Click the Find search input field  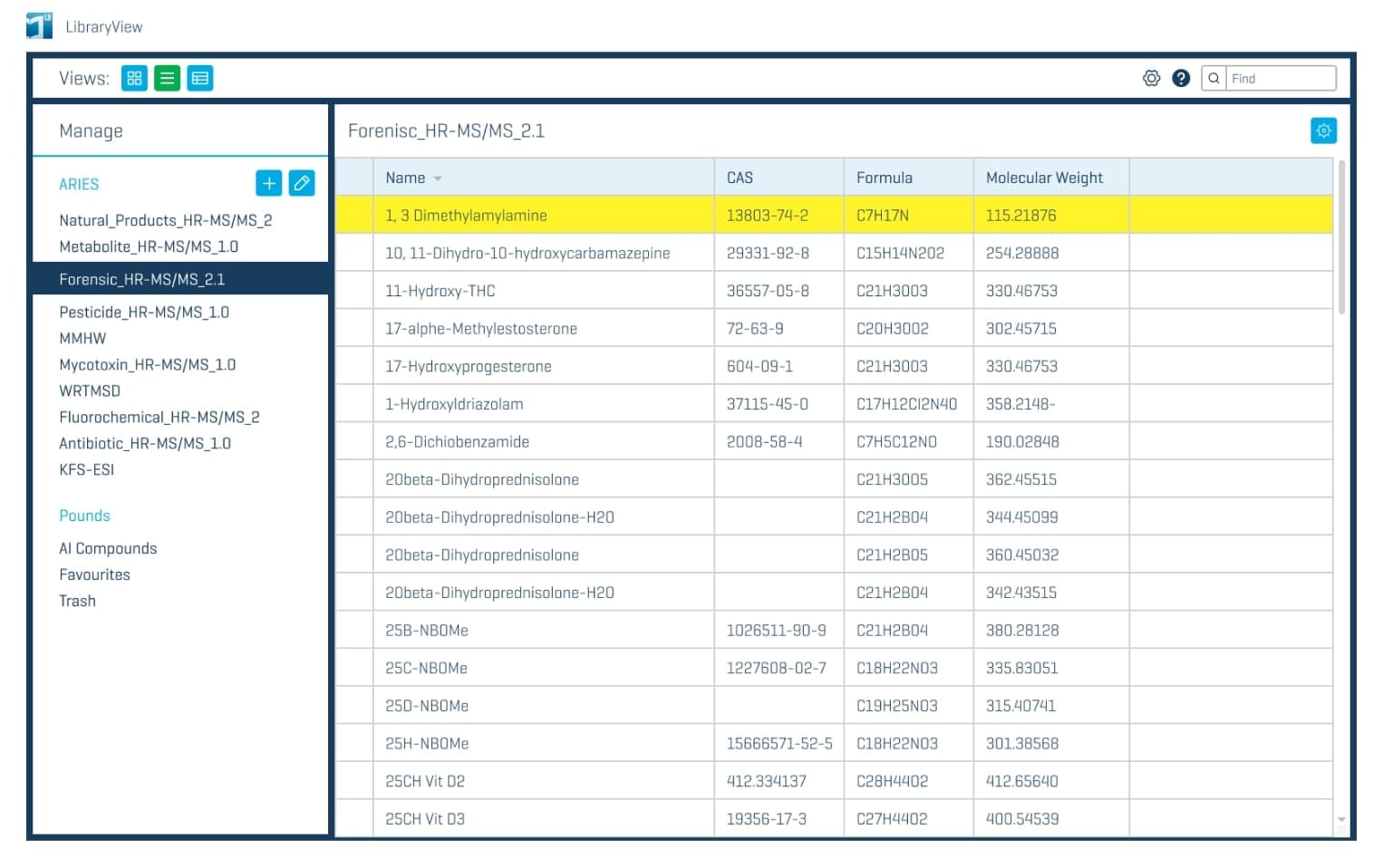pos(1281,78)
